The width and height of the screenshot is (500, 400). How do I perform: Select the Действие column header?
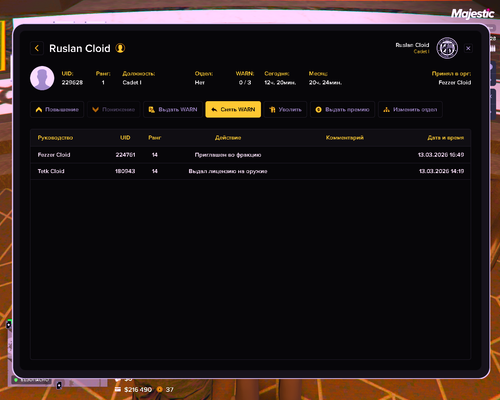point(228,138)
